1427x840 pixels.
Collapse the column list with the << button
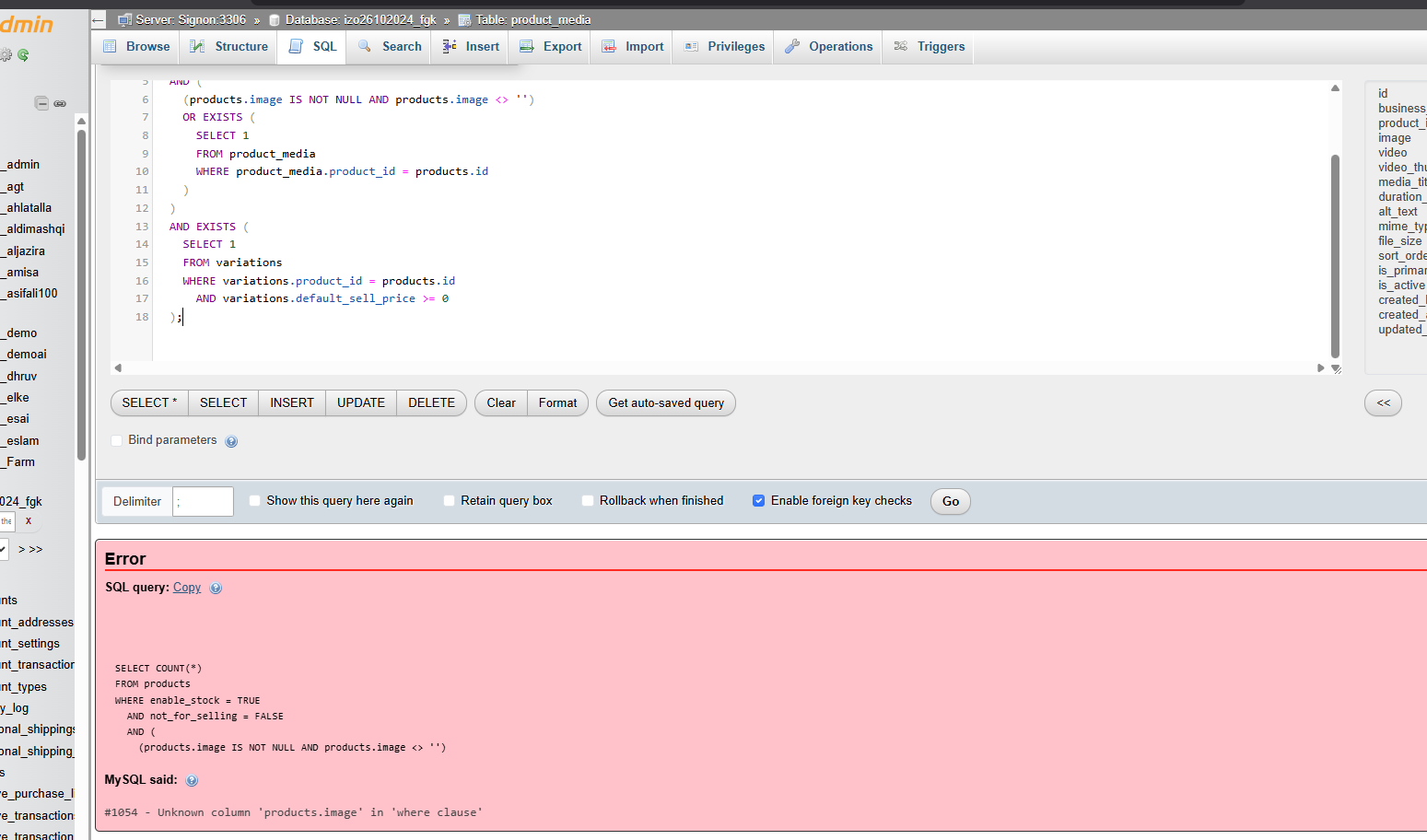(1383, 402)
